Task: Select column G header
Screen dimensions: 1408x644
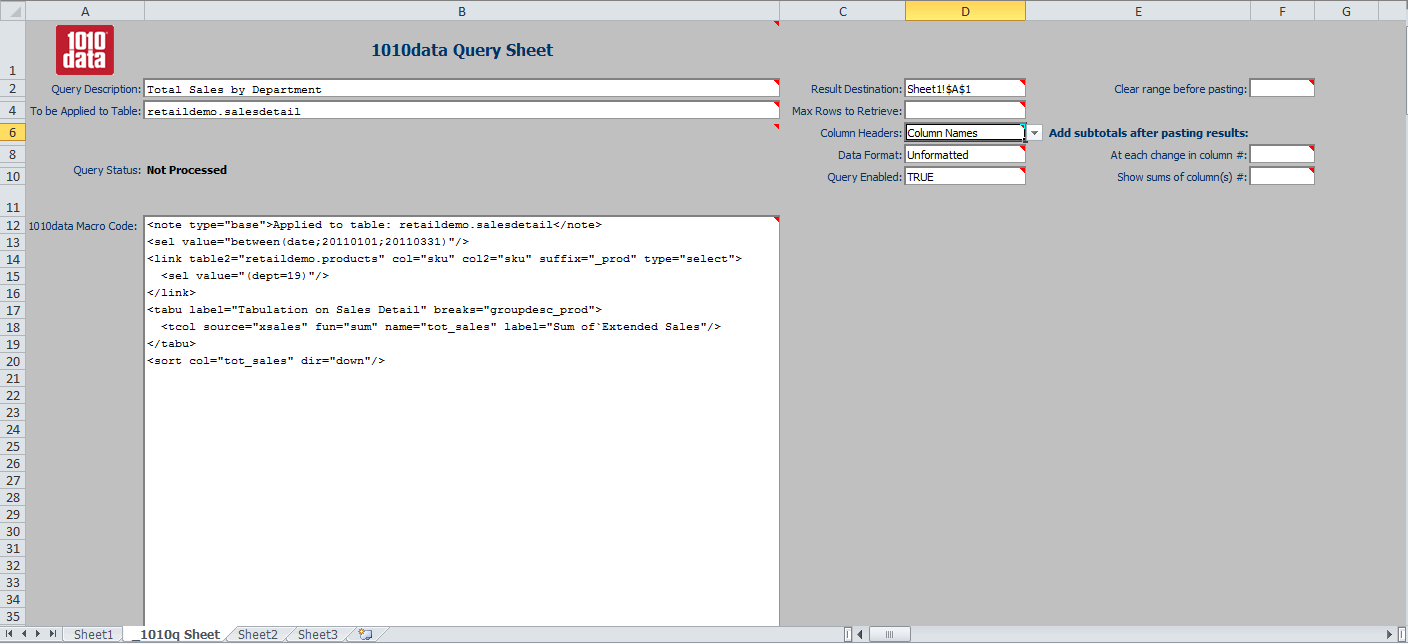Action: (x=1346, y=11)
